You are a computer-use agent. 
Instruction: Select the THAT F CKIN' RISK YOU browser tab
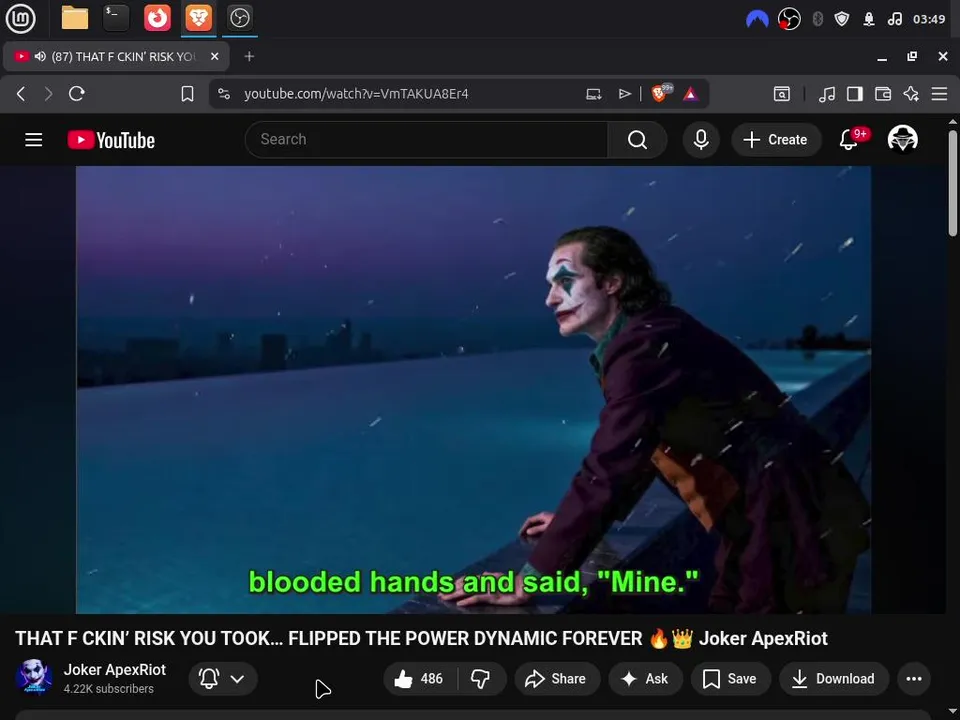pos(116,56)
